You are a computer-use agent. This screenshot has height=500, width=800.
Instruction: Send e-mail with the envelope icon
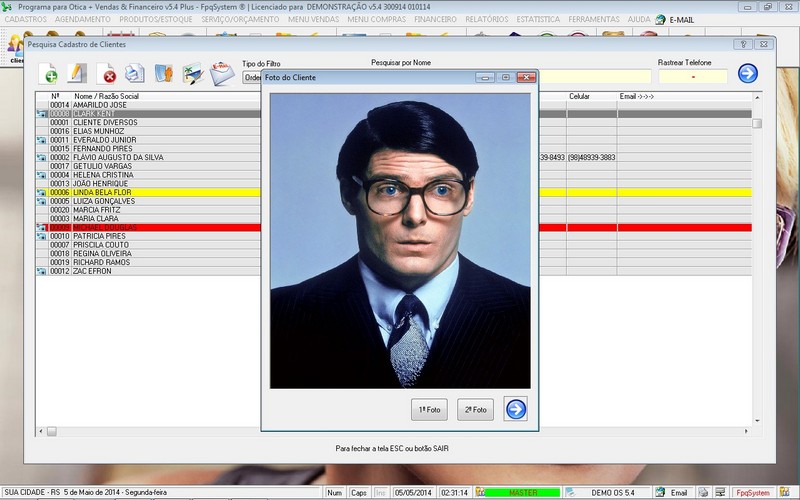click(x=222, y=73)
